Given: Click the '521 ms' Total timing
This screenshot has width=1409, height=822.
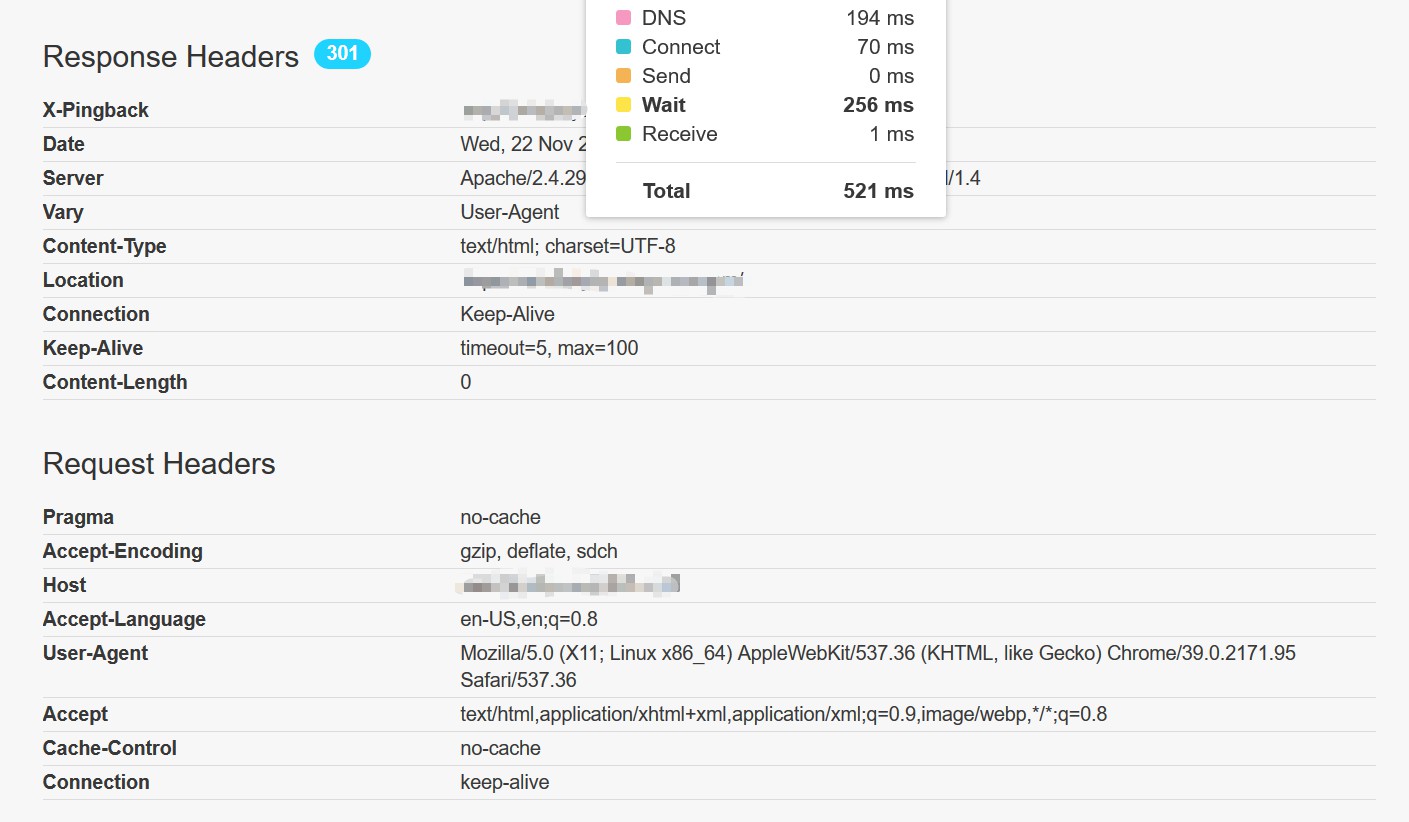Looking at the screenshot, I should point(879,191).
